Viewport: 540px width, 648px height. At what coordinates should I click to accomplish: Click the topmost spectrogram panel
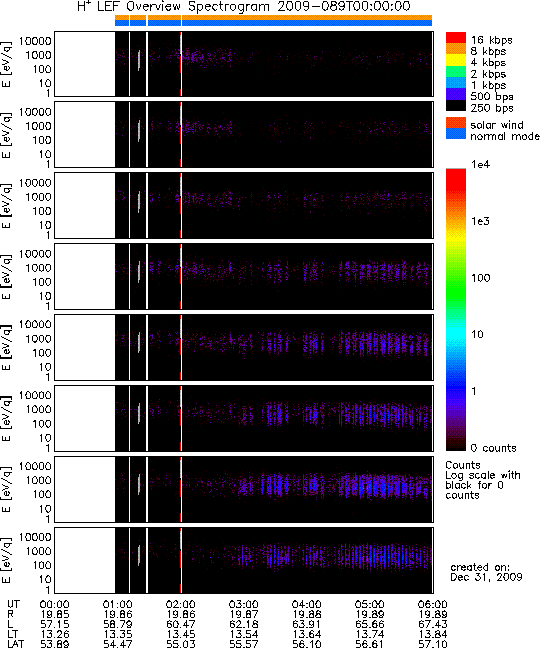pyautogui.click(x=244, y=64)
